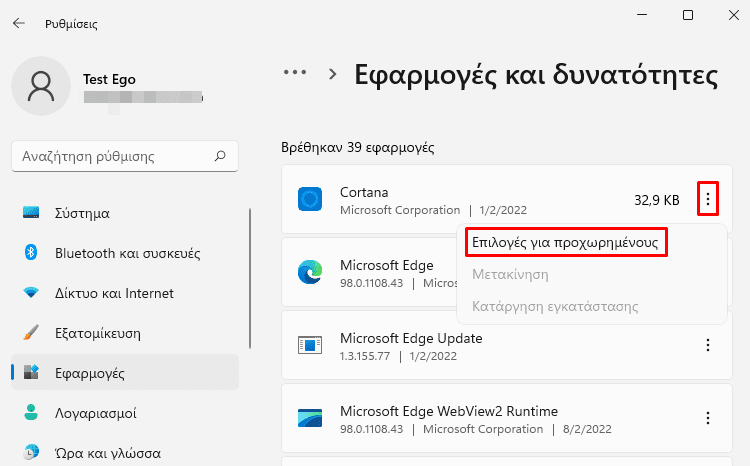Click the Εφαρμογές apps icon
Screen dimensions: 750x466
[31, 372]
